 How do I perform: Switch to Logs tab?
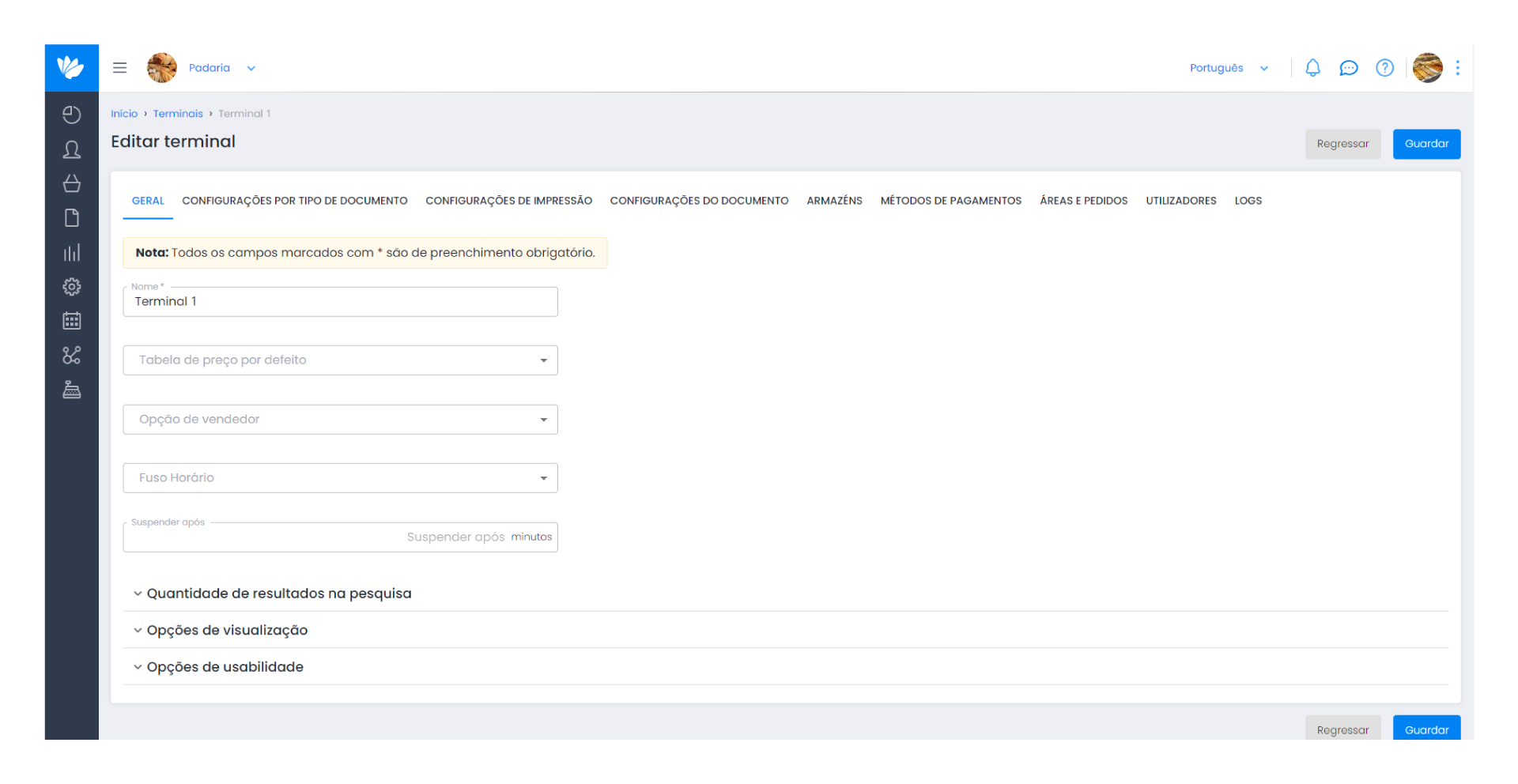[1248, 201]
